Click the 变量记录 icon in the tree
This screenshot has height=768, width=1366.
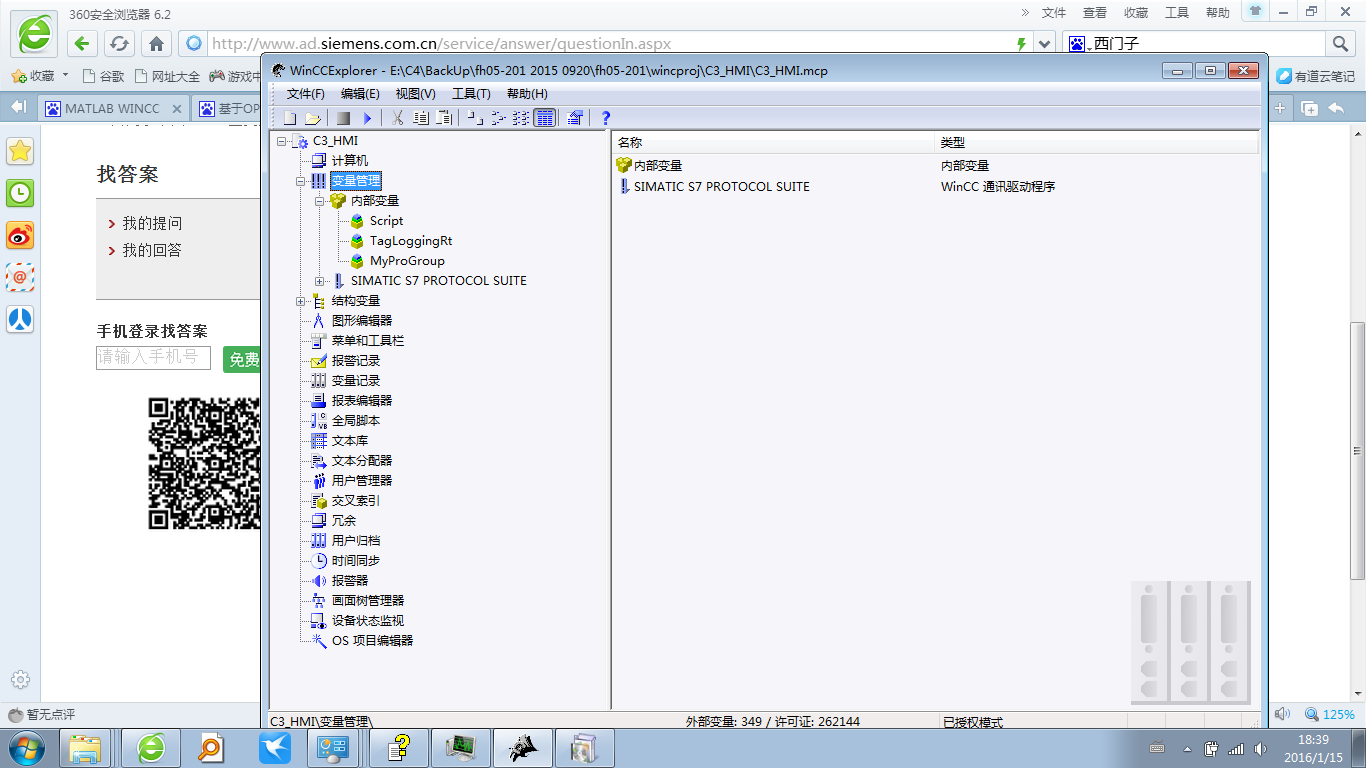(319, 381)
